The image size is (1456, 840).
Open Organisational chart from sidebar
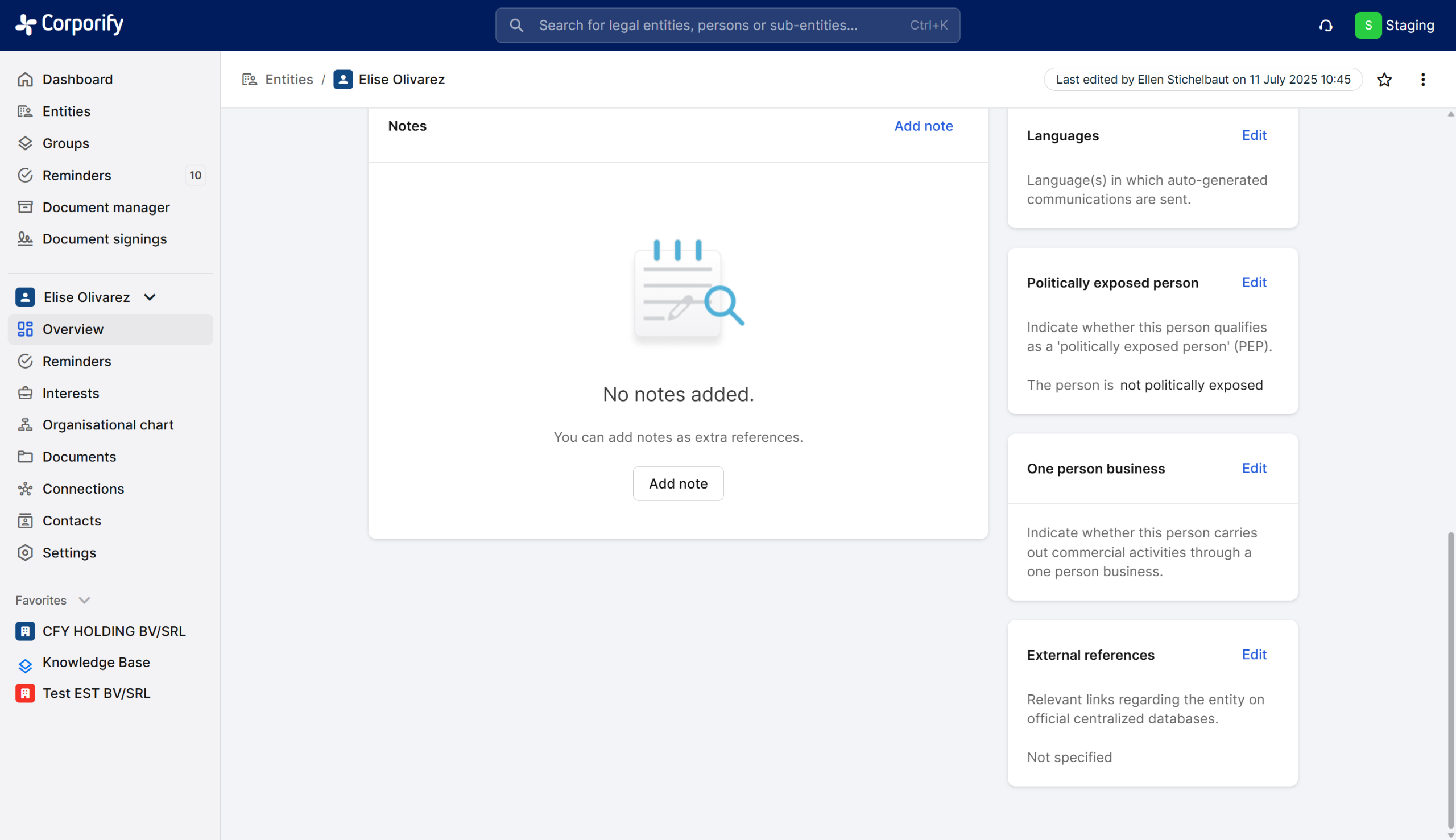point(108,425)
